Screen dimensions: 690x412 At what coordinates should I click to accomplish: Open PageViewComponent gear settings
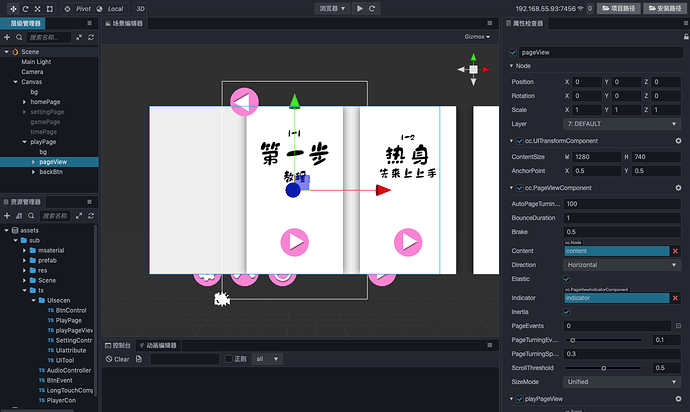[678, 188]
